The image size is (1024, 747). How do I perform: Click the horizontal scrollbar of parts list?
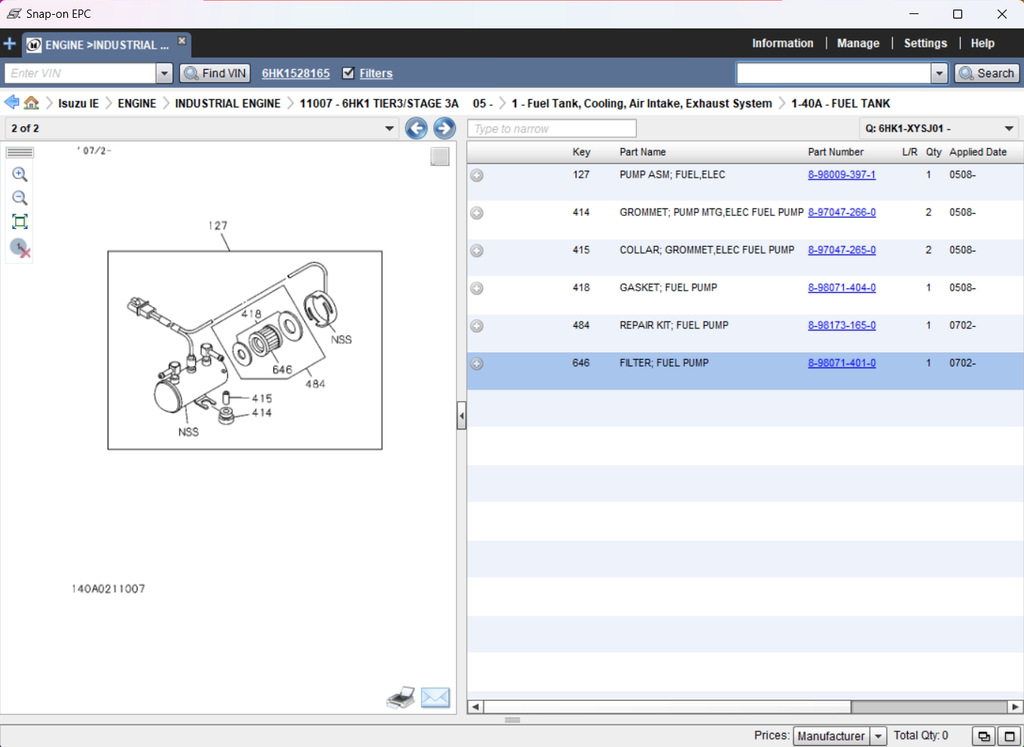667,707
